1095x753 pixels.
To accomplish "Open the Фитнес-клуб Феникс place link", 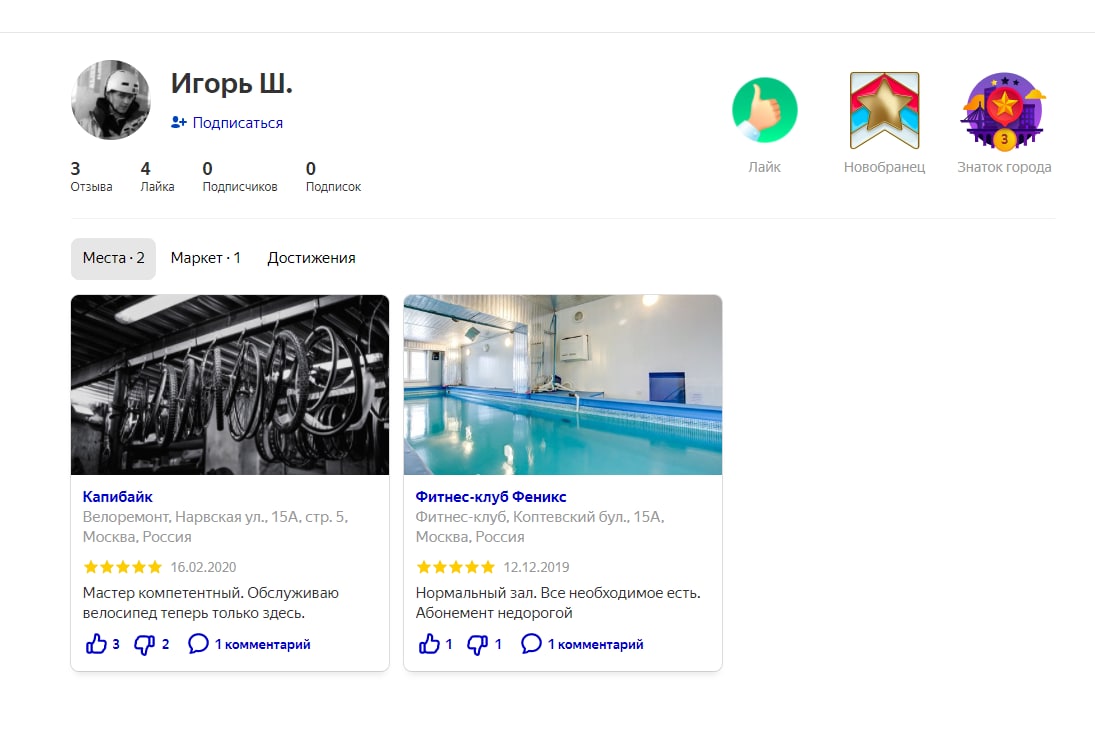I will click(491, 497).
